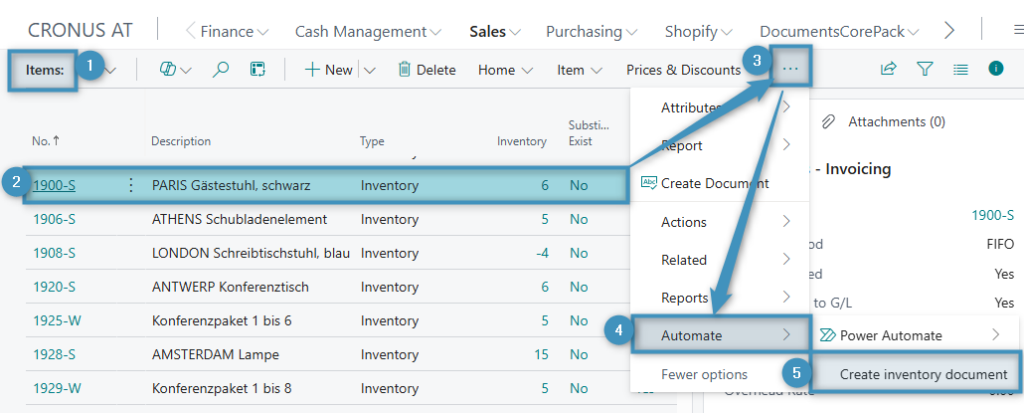Viewport: 1024px width, 413px height.
Task: Open the hamburger menu at top right
Action: click(x=1017, y=30)
